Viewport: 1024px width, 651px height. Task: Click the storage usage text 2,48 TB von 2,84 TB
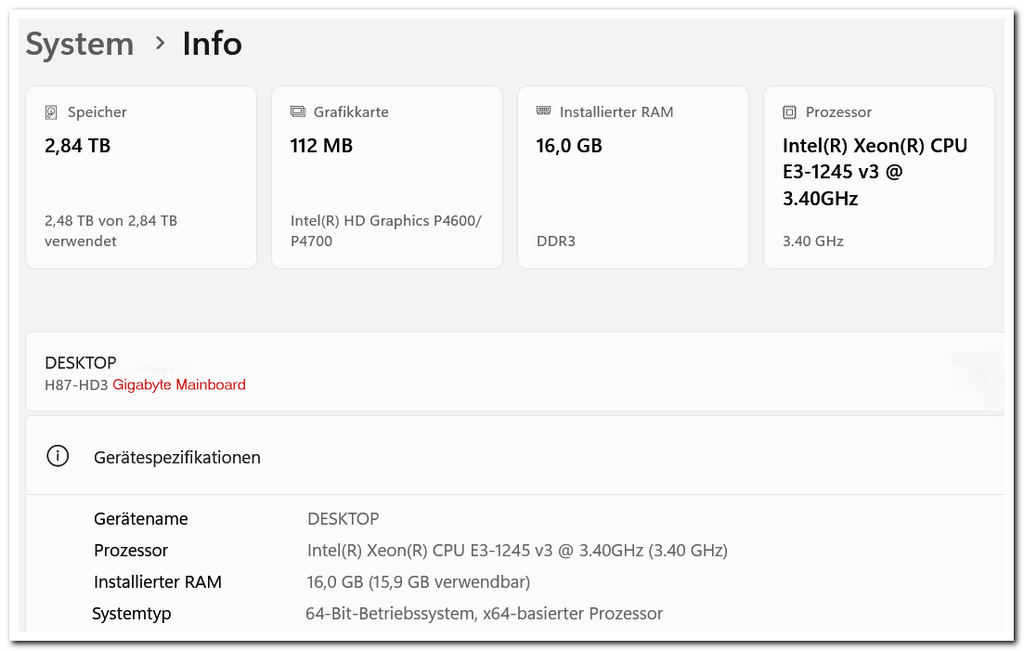tap(110, 230)
